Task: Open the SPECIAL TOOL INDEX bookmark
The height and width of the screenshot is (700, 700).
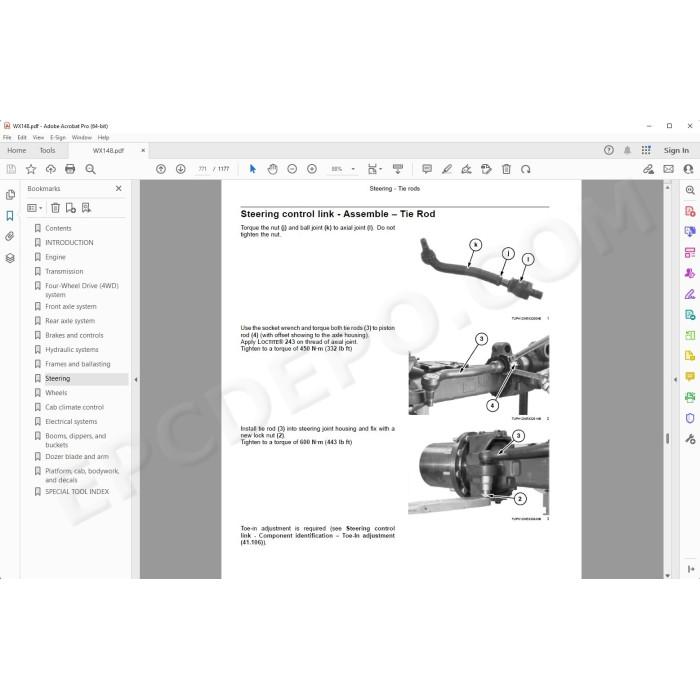Action: point(77,492)
